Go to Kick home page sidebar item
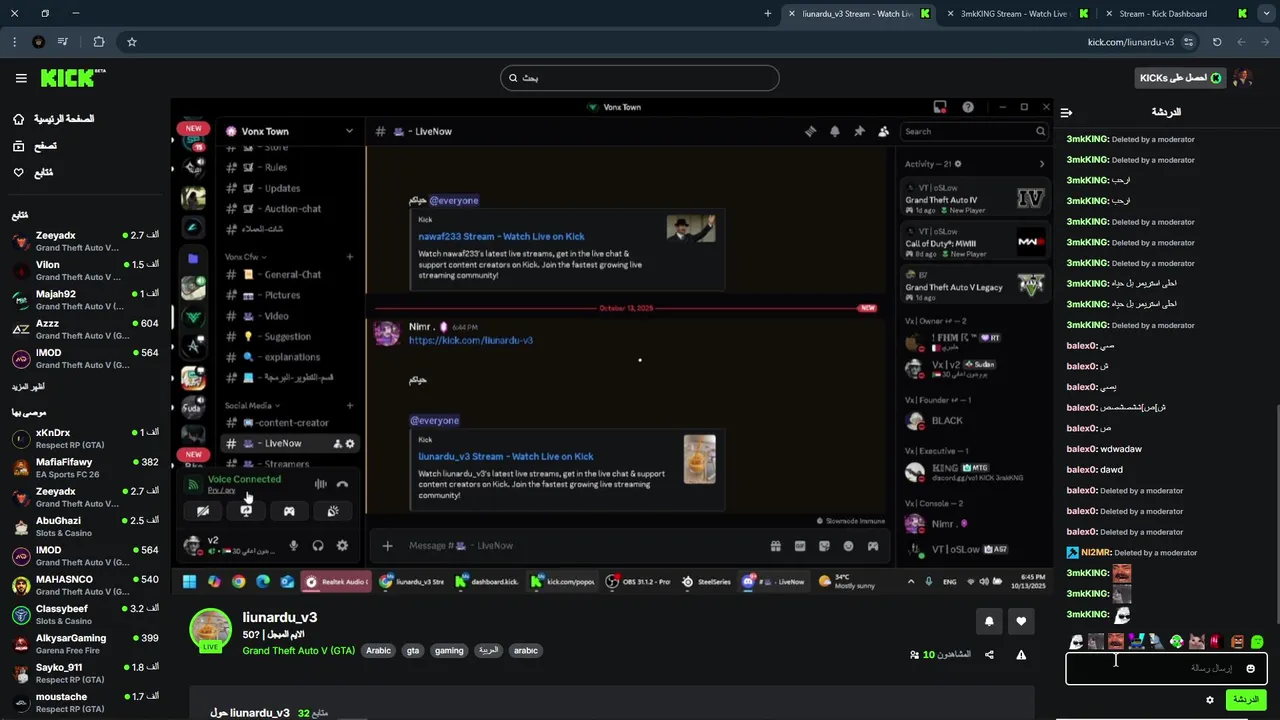The height and width of the screenshot is (720, 1280). click(x=53, y=119)
